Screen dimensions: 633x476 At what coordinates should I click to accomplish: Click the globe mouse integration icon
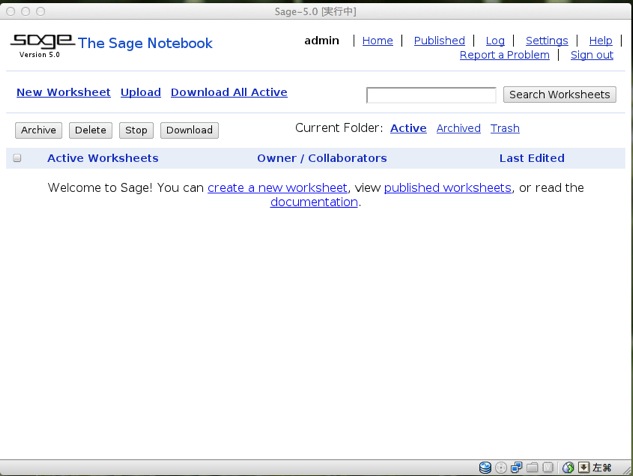[x=568, y=467]
